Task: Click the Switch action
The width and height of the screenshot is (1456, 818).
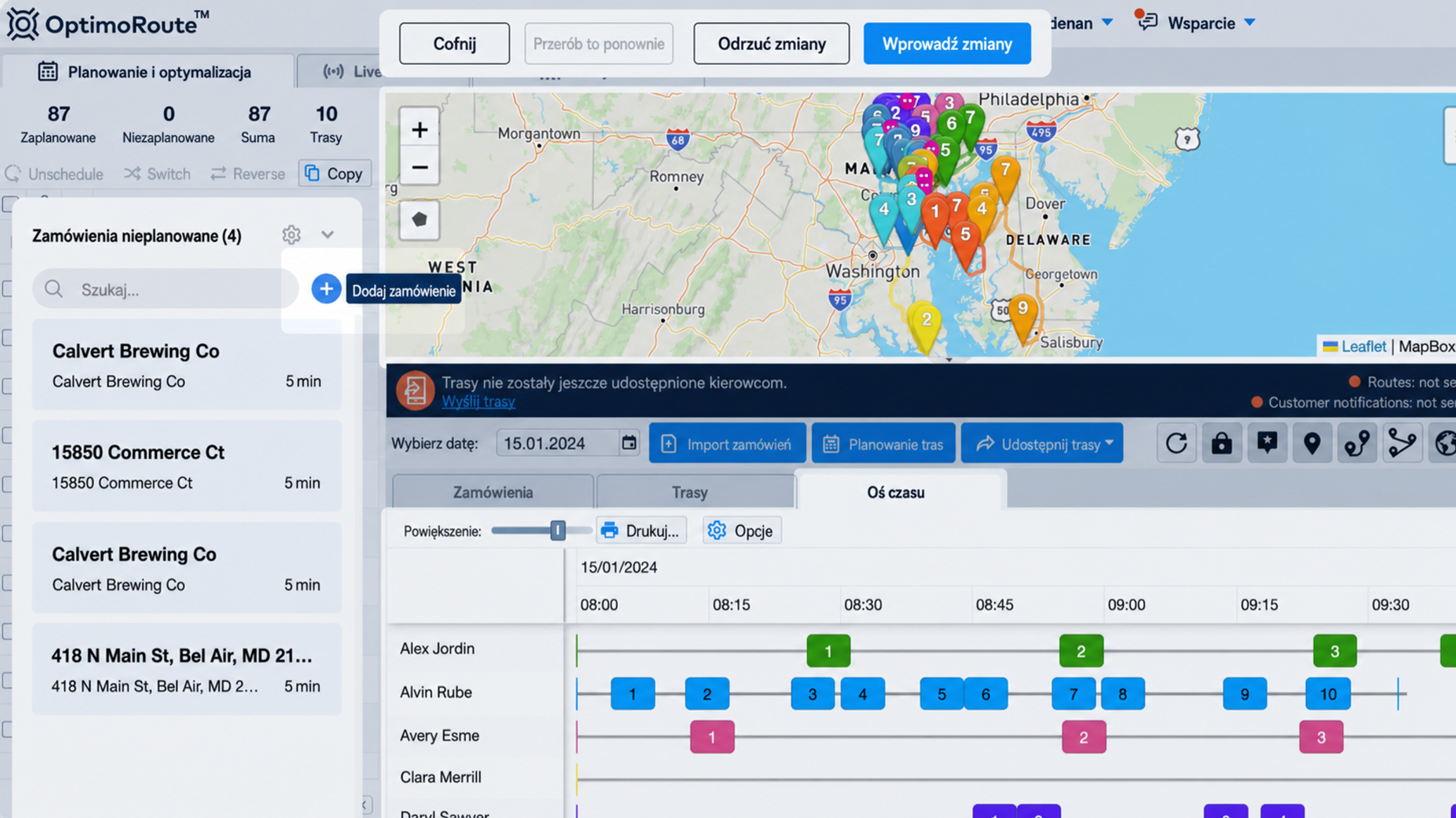Action: [x=157, y=174]
